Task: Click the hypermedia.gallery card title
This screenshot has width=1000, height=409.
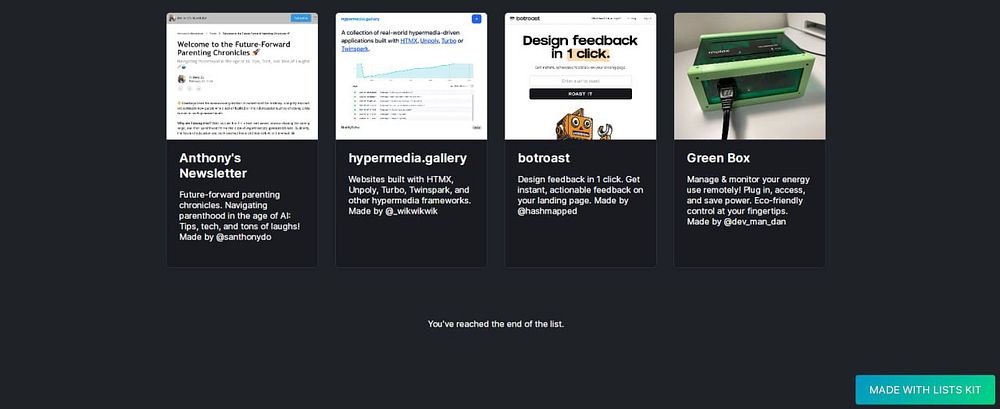Action: 408,158
